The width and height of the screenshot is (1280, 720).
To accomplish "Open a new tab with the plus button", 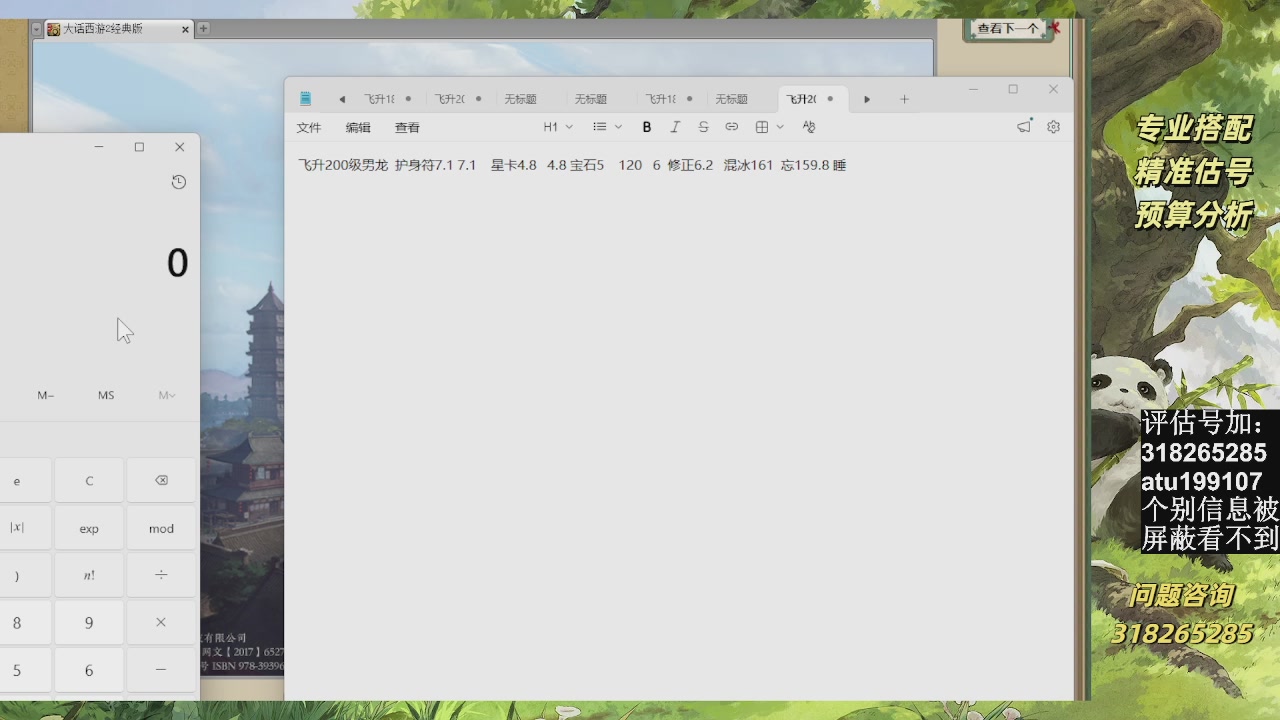I will tap(904, 98).
